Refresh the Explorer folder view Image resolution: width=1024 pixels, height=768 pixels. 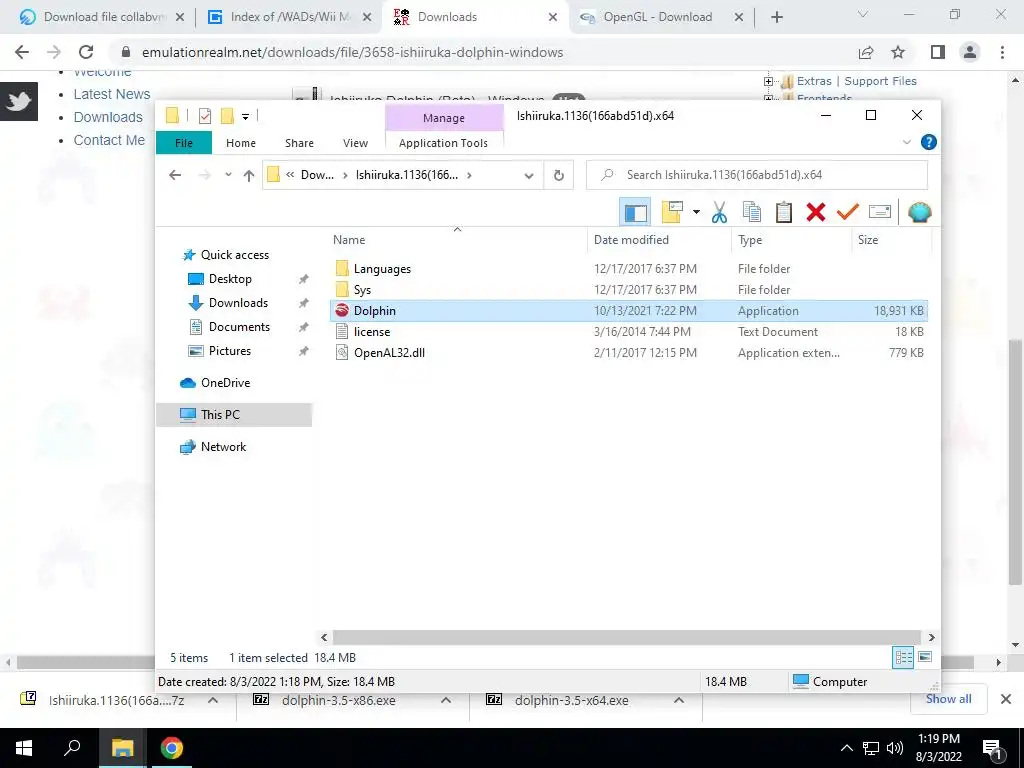point(558,175)
